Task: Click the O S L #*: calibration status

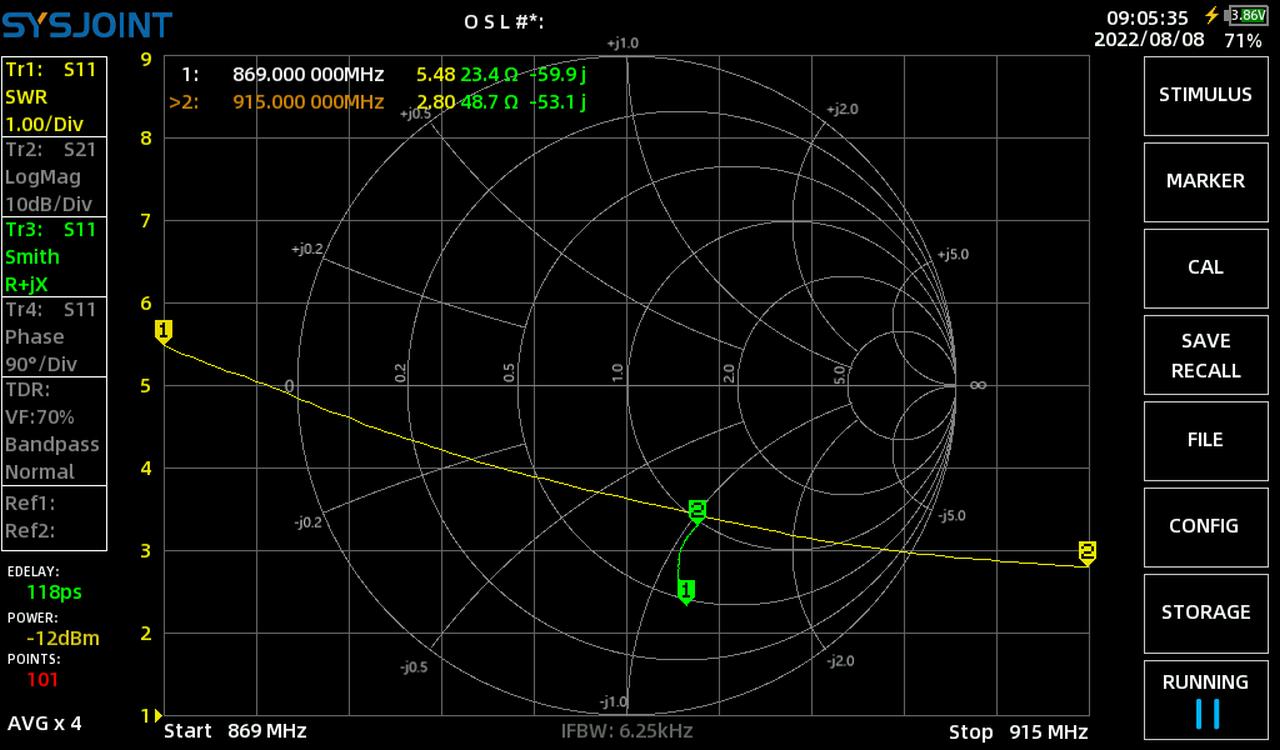Action: pos(504,21)
